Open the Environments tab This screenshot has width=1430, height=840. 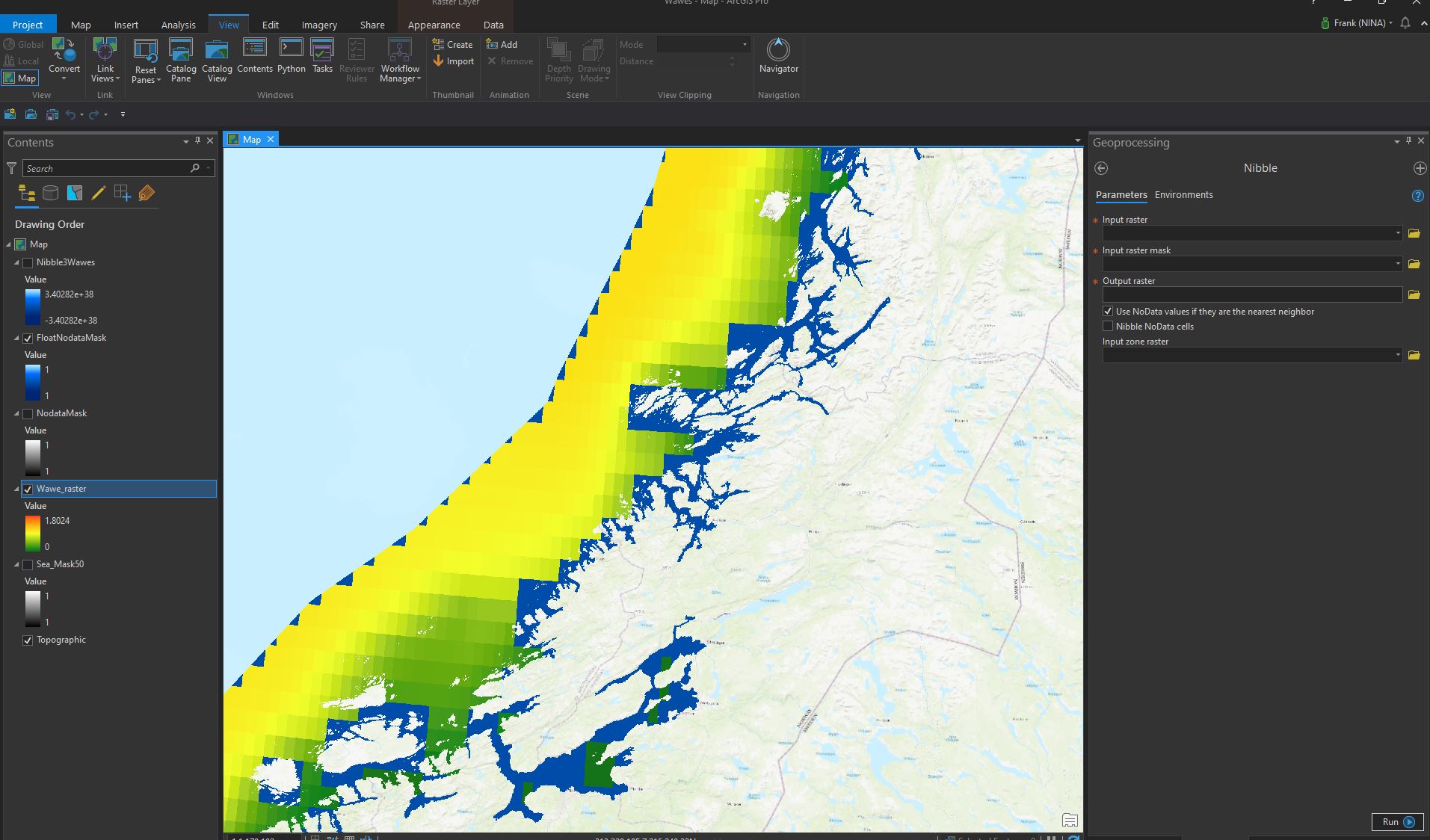[1183, 195]
